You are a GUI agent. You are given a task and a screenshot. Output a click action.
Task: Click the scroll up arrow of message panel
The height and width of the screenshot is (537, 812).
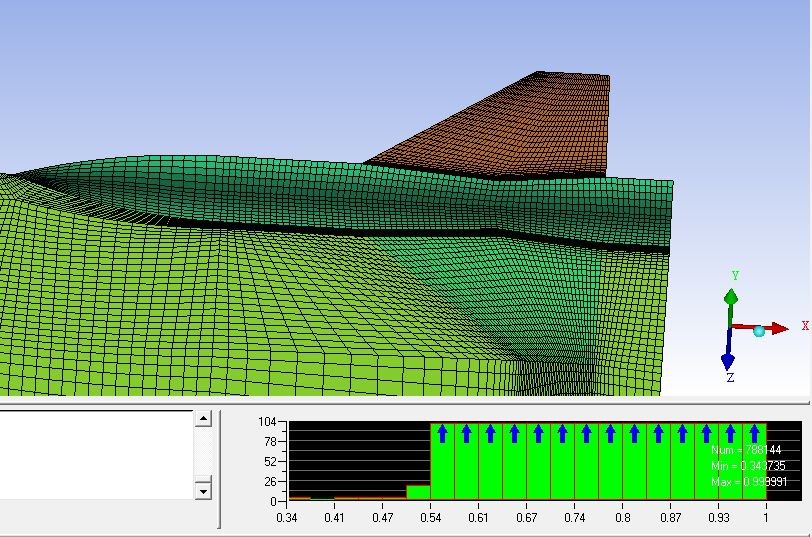click(203, 419)
